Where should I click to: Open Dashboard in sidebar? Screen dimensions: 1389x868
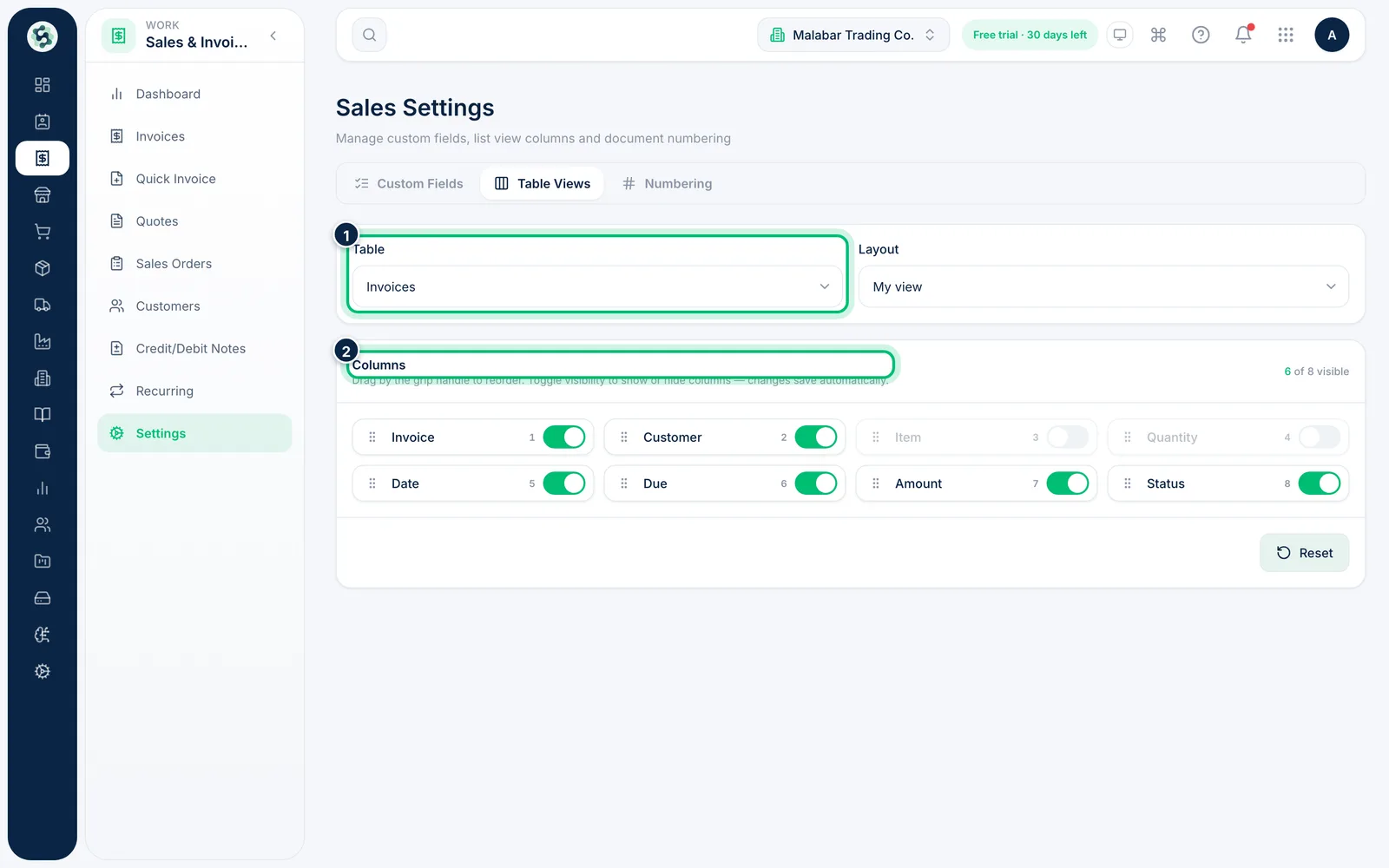click(x=194, y=94)
